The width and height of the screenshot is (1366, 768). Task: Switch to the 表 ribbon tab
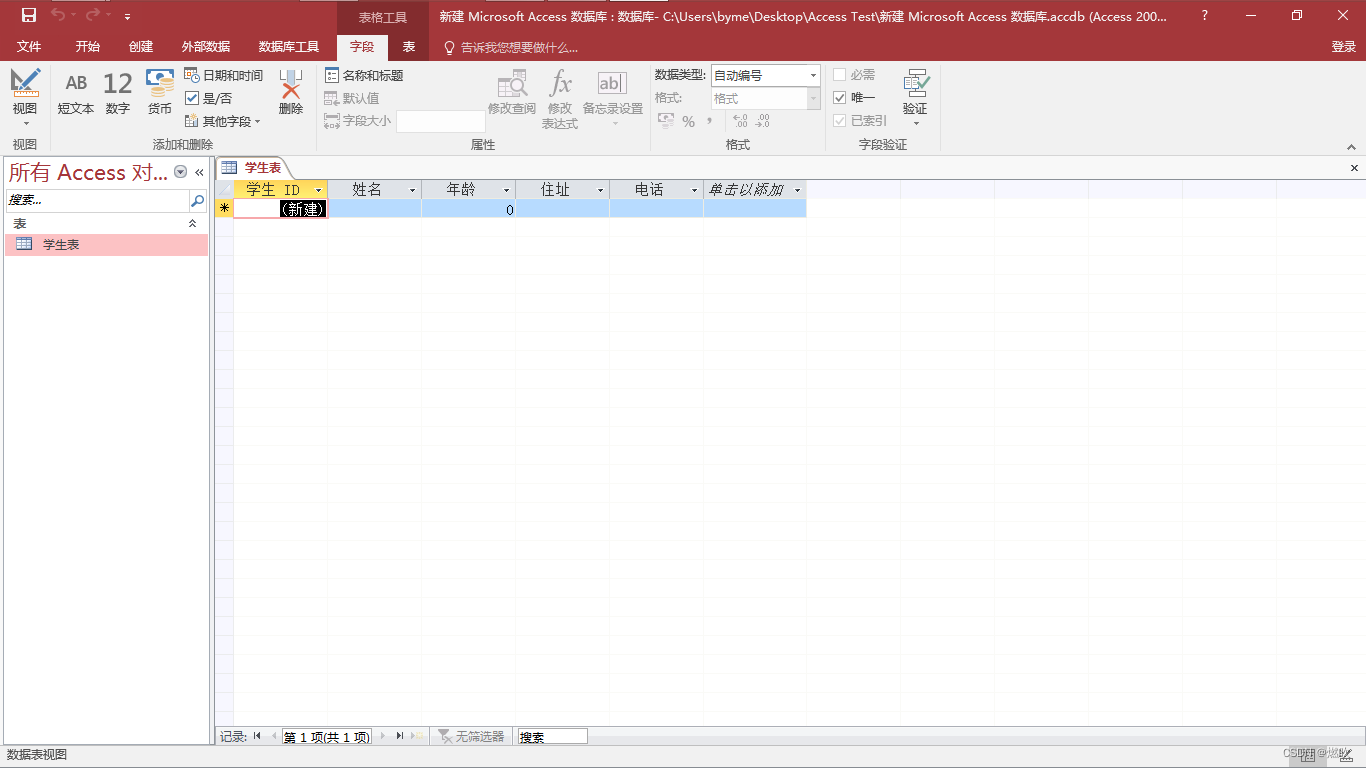409,47
